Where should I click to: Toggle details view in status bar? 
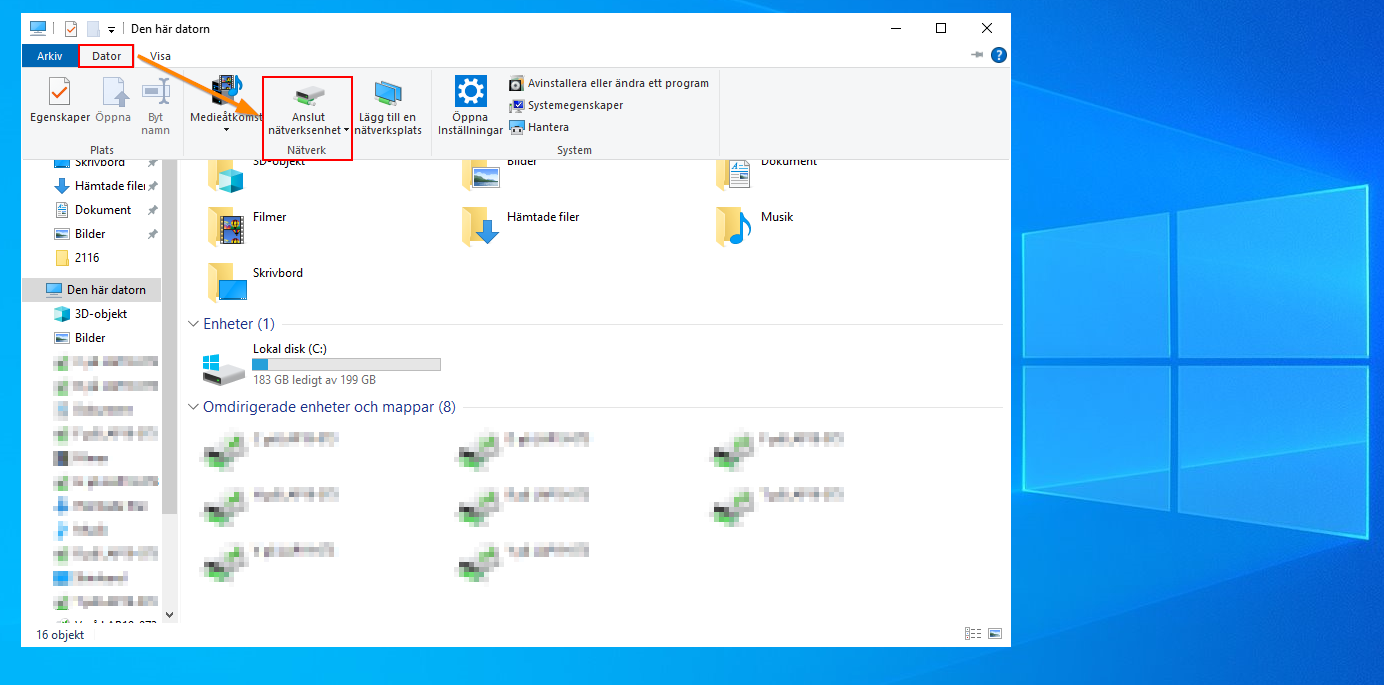tap(972, 634)
